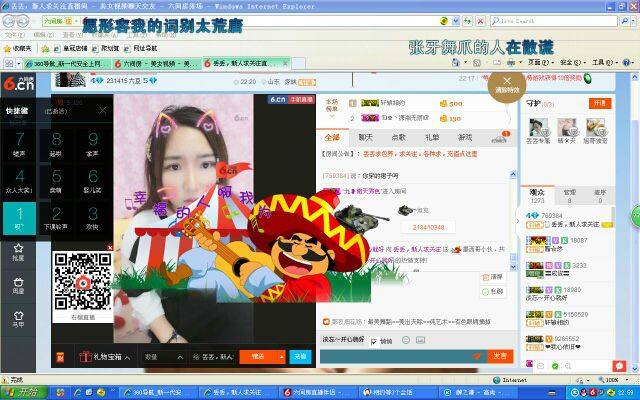The height and width of the screenshot is (400, 640).
Task: Toggle the 悄悄 whisper checkbox
Action: point(374,341)
